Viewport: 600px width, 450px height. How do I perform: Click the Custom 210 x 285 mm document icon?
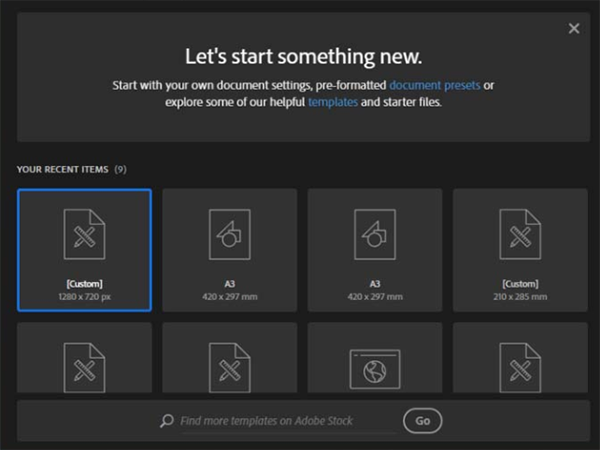pos(520,234)
